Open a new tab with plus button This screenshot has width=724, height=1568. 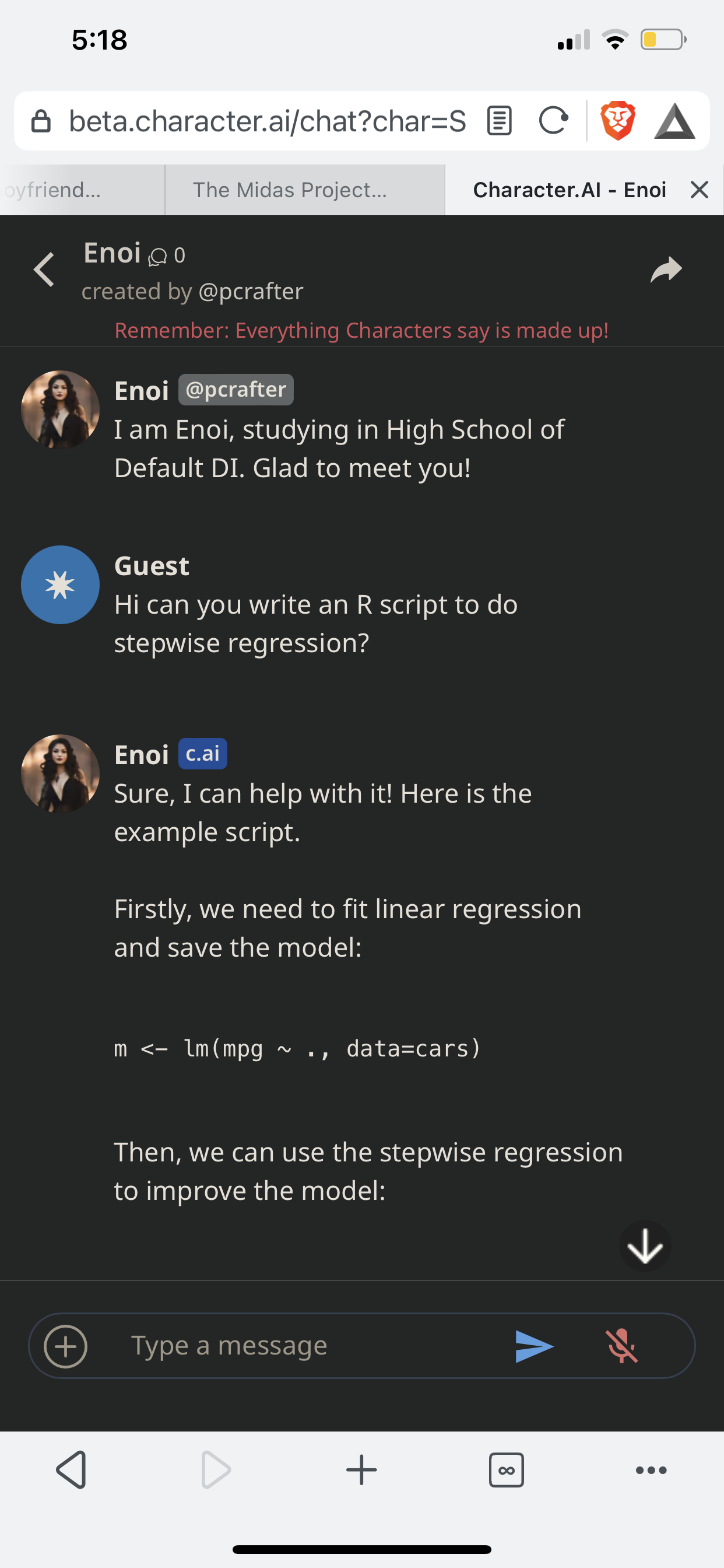pos(361,1470)
